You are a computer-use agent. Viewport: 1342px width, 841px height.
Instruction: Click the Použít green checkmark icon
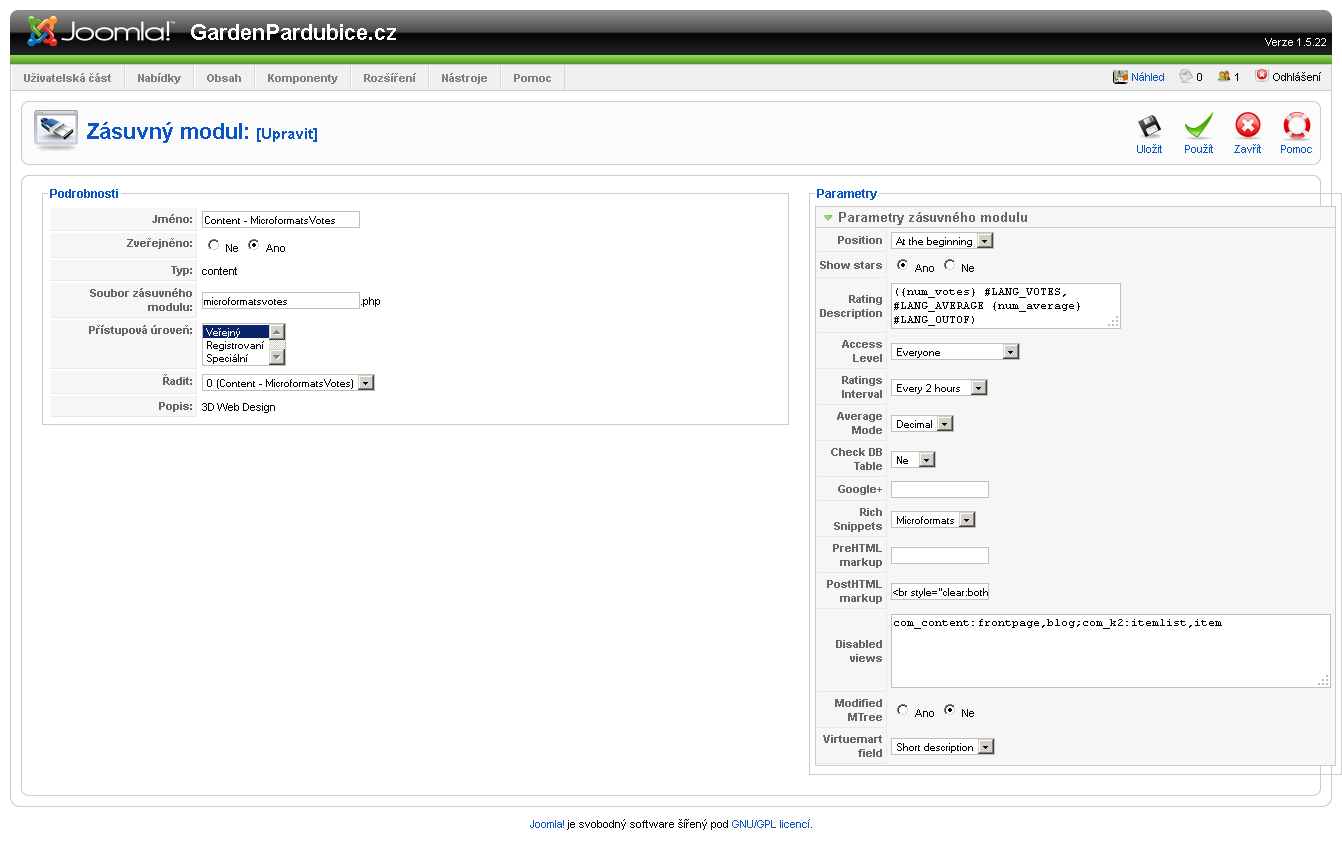point(1198,127)
